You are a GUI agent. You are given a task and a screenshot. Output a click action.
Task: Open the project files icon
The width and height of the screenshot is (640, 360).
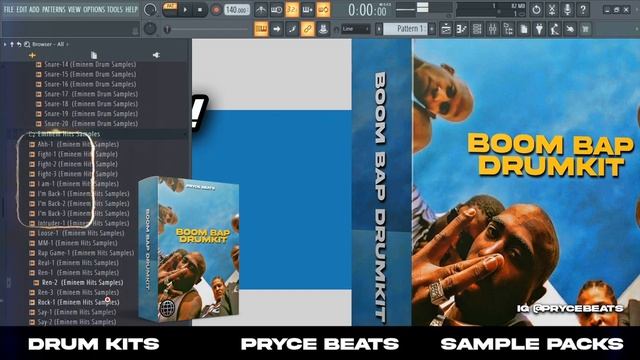tap(524, 29)
